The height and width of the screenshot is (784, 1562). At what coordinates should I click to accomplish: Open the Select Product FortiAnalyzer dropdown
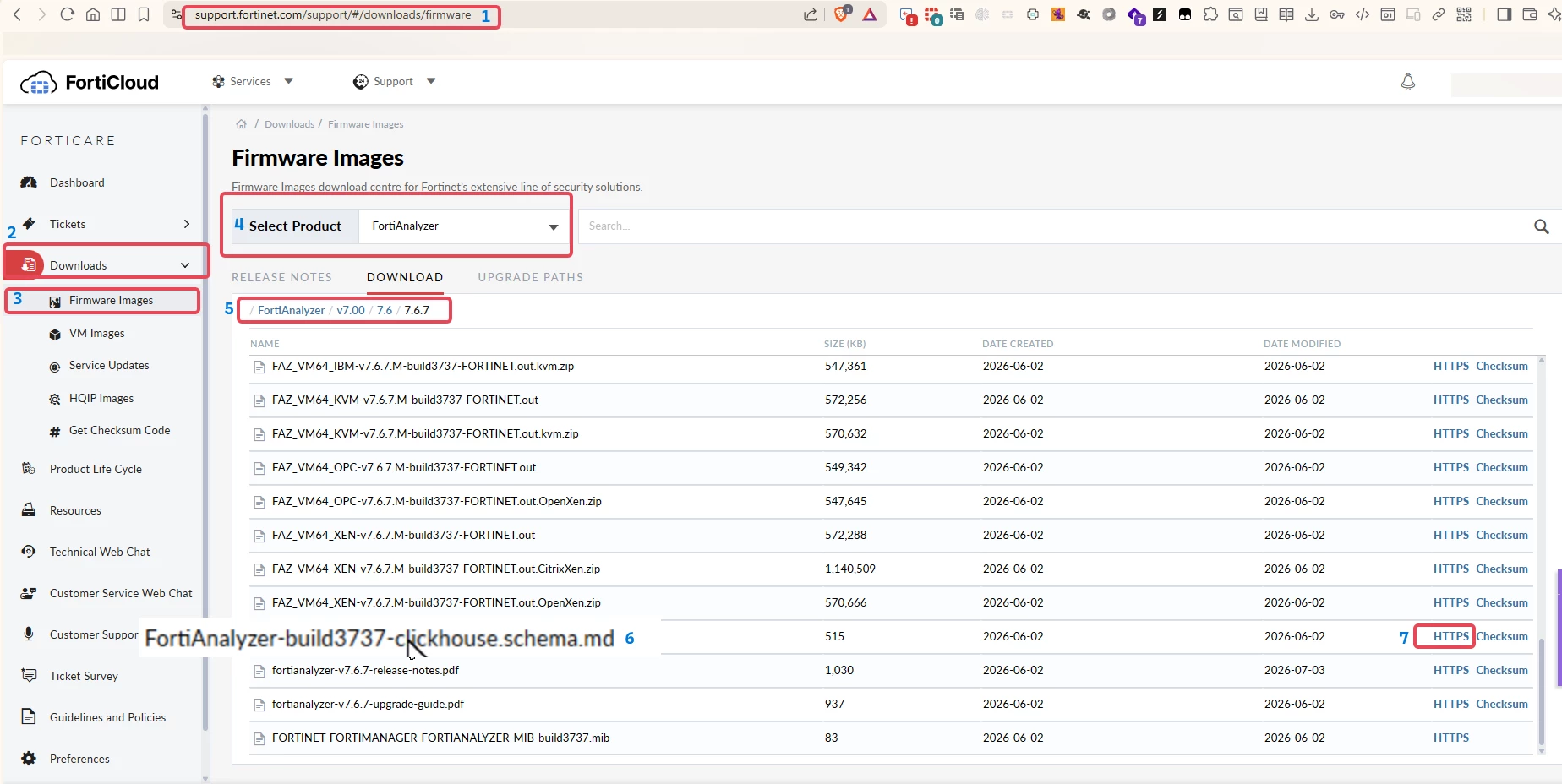[465, 226]
